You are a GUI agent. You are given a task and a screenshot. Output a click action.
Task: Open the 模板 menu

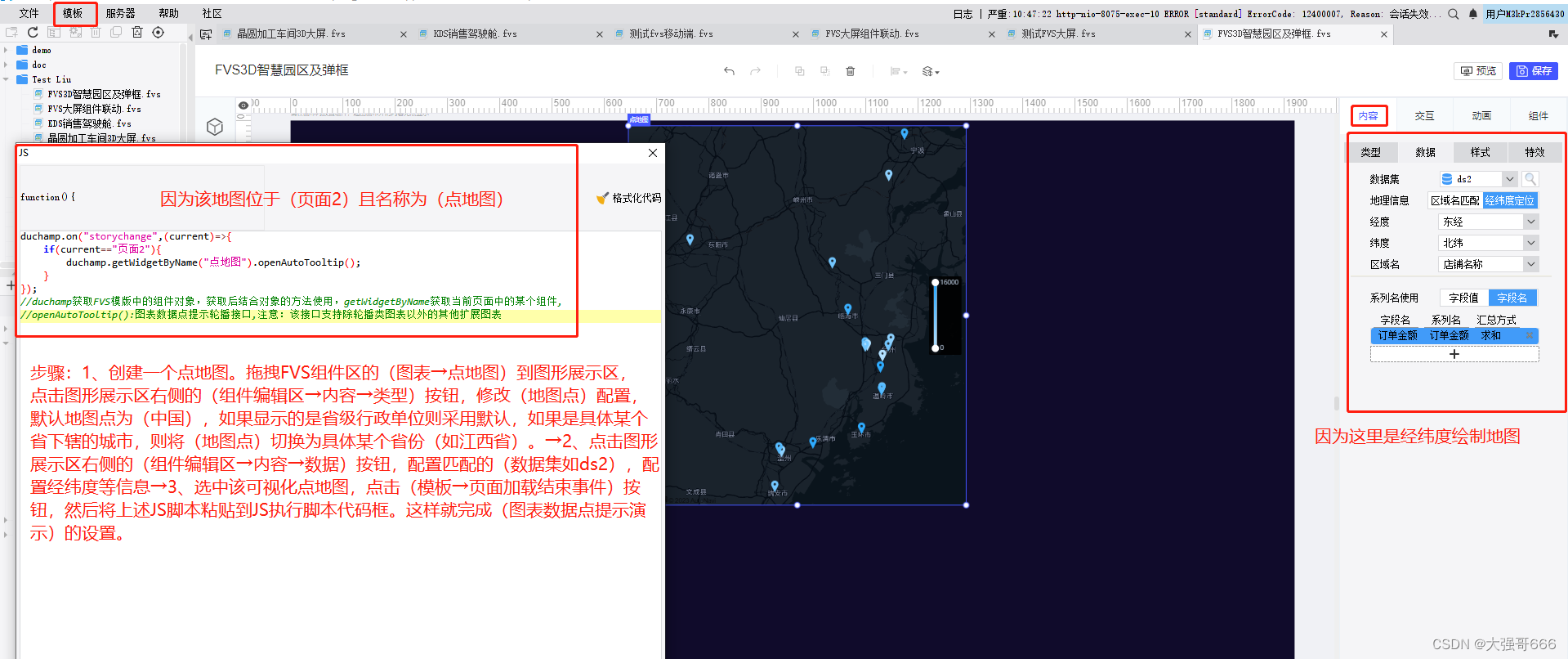pos(74,13)
